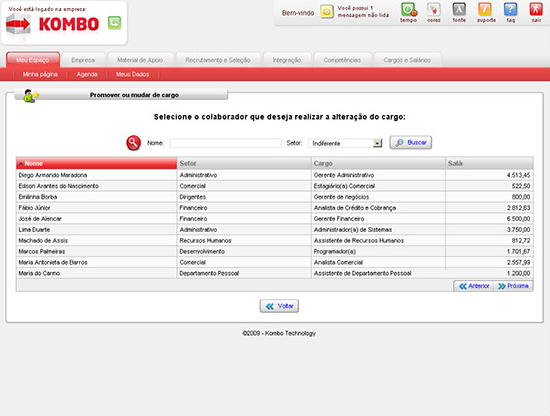Open the suporte help icon
The width and height of the screenshot is (550, 416).
485,9
